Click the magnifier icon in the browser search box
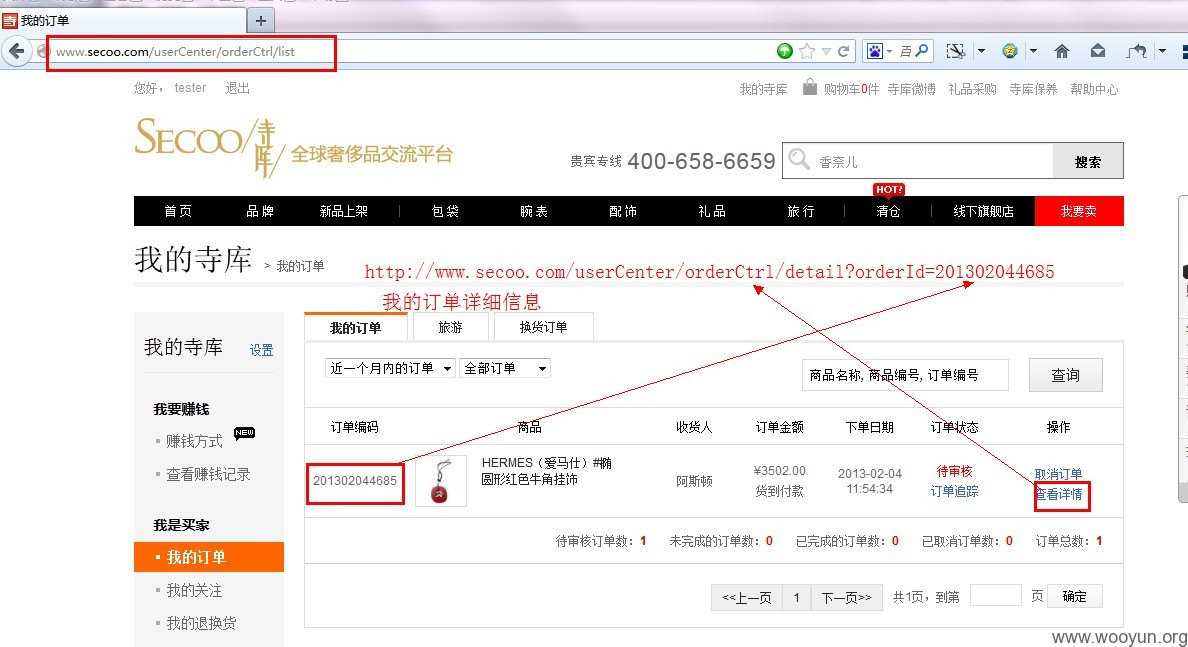The height and width of the screenshot is (647, 1188). coord(921,51)
